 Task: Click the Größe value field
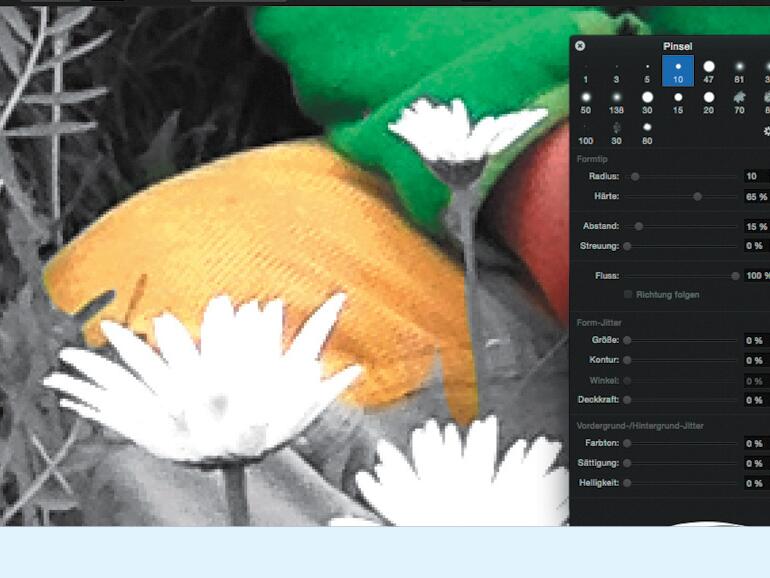pyautogui.click(x=756, y=340)
